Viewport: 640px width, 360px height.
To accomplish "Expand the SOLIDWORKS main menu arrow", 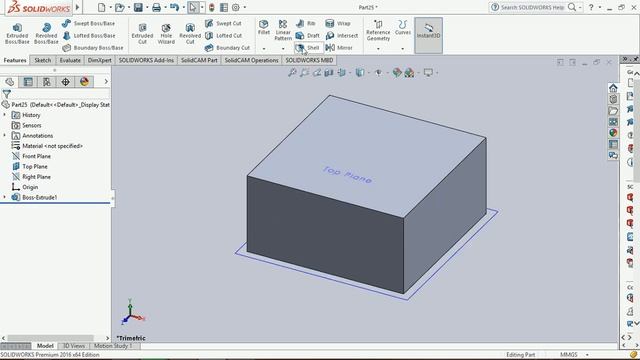I will (77, 7).
